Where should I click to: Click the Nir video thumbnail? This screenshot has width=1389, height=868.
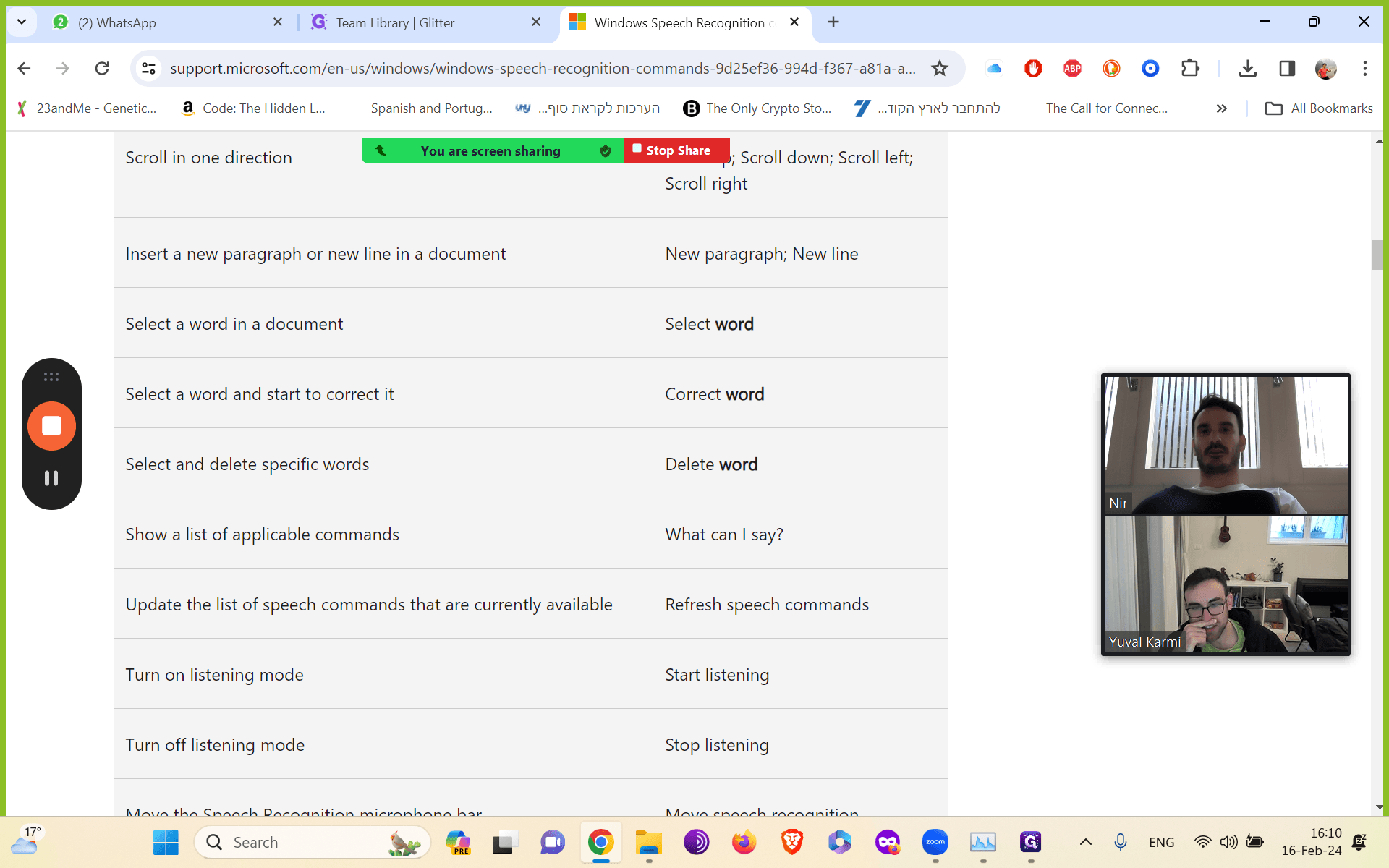click(x=1226, y=445)
